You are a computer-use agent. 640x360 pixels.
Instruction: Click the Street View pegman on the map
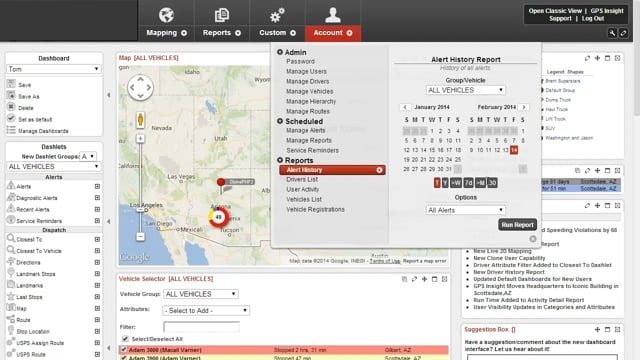pos(140,120)
